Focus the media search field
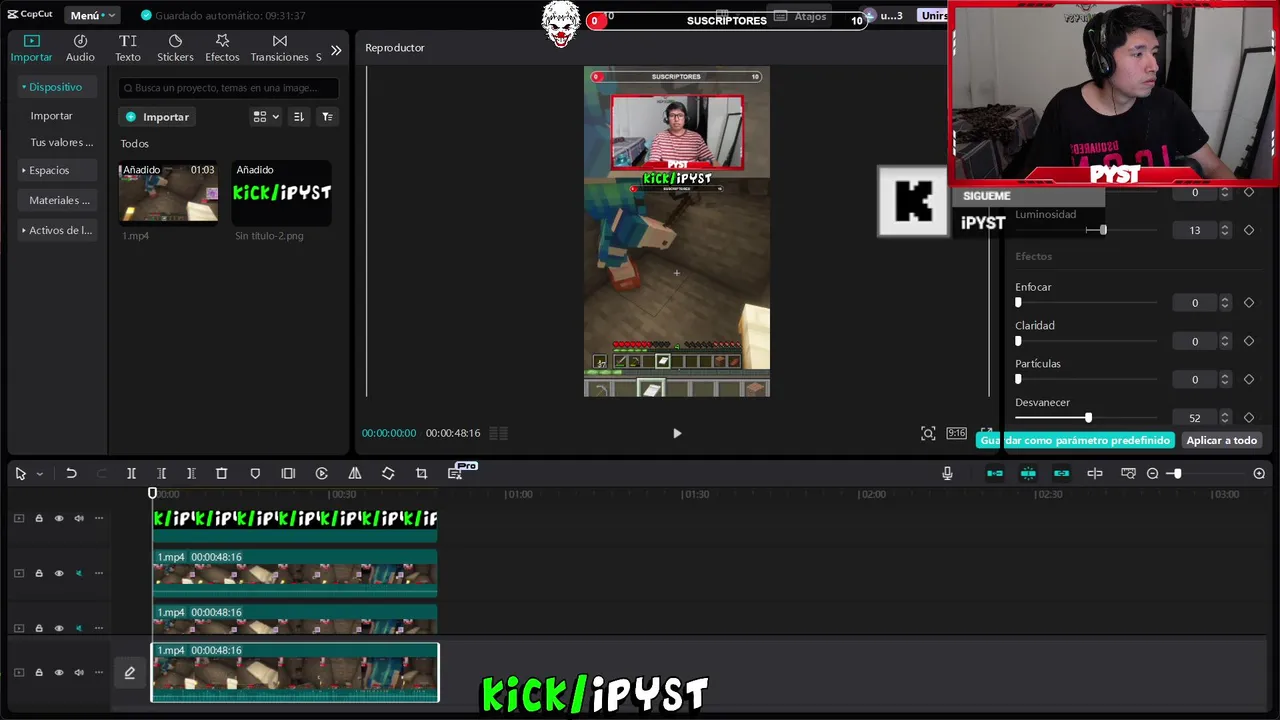Viewport: 1280px width, 720px height. pyautogui.click(x=228, y=88)
